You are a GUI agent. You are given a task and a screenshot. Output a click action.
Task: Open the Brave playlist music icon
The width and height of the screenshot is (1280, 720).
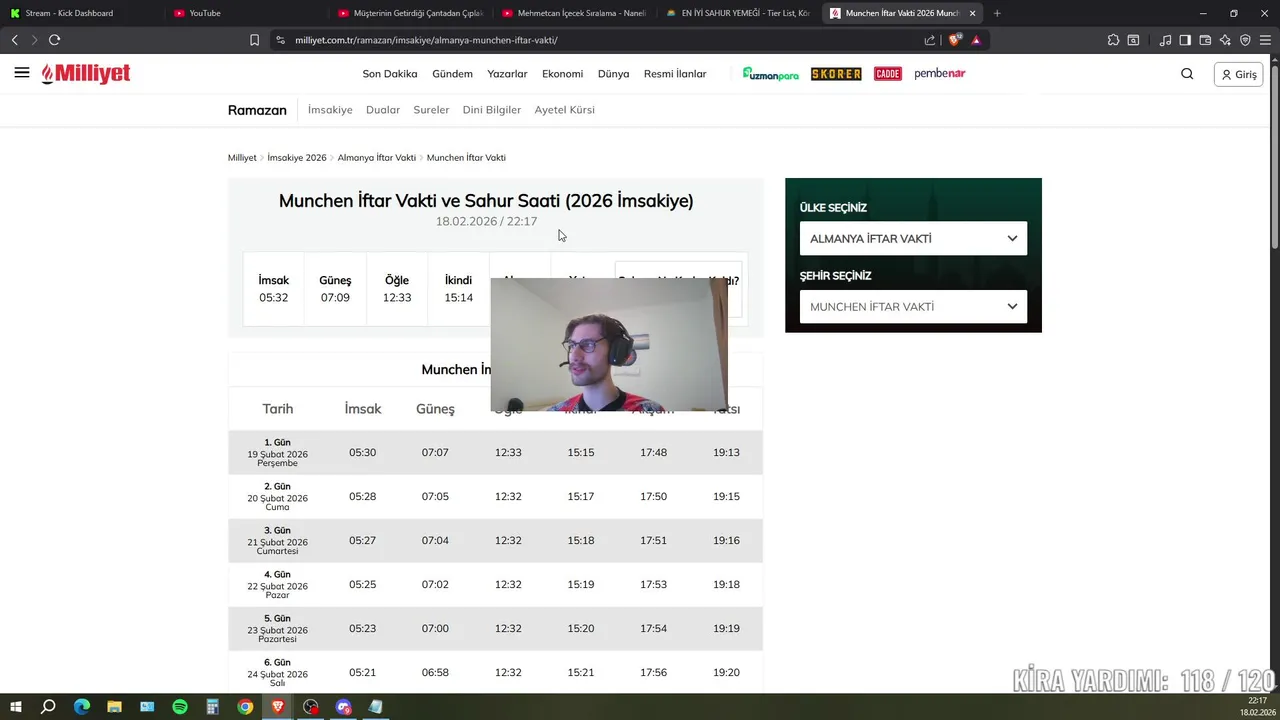pos(1165,40)
